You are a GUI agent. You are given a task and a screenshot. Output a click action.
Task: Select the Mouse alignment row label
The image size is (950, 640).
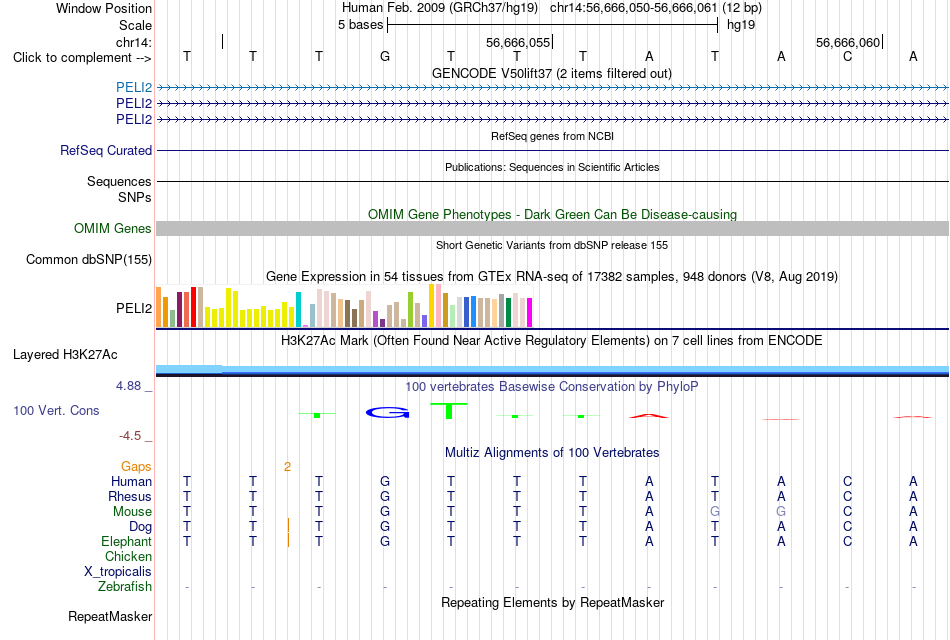pos(132,512)
